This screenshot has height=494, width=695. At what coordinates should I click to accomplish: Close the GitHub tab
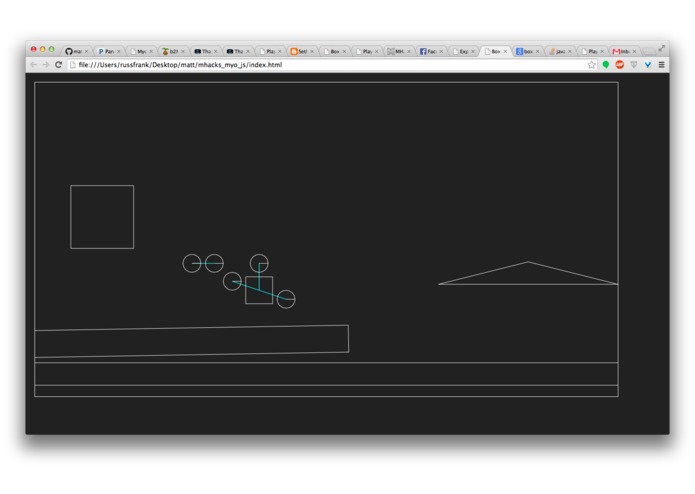[86, 51]
